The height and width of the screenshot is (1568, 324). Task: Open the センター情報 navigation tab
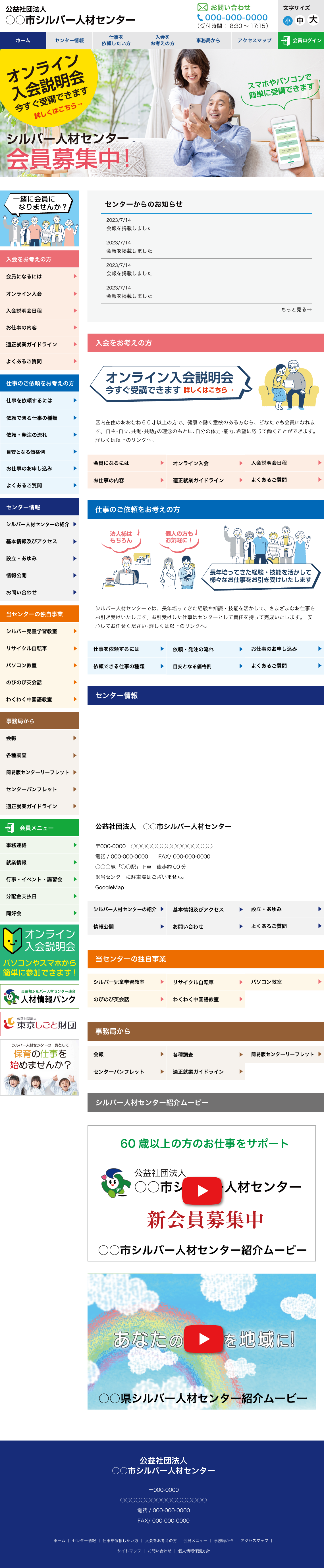pyautogui.click(x=69, y=41)
